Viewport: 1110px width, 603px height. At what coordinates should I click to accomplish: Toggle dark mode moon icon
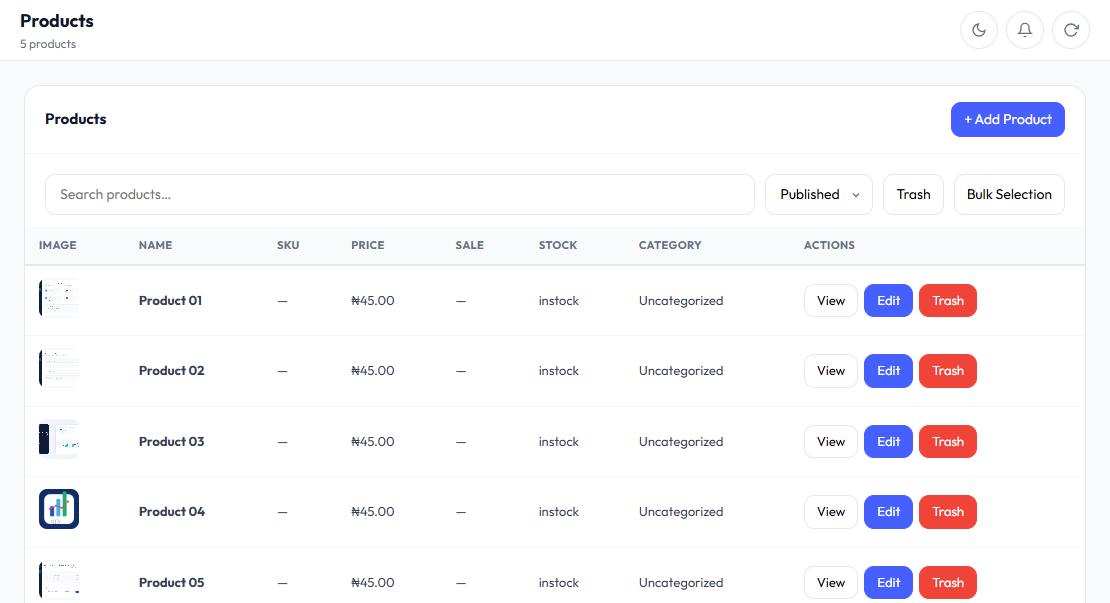pos(979,30)
